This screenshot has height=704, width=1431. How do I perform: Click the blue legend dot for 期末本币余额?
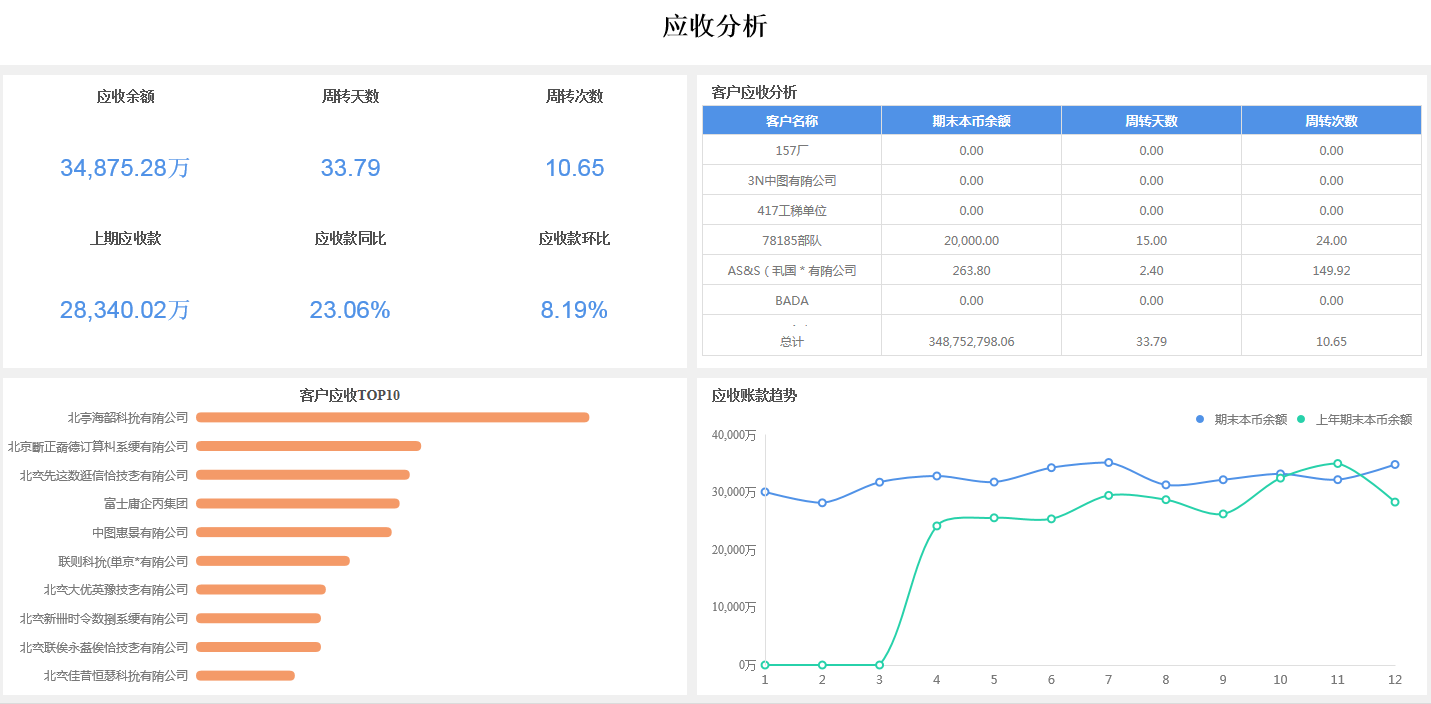(x=1200, y=419)
